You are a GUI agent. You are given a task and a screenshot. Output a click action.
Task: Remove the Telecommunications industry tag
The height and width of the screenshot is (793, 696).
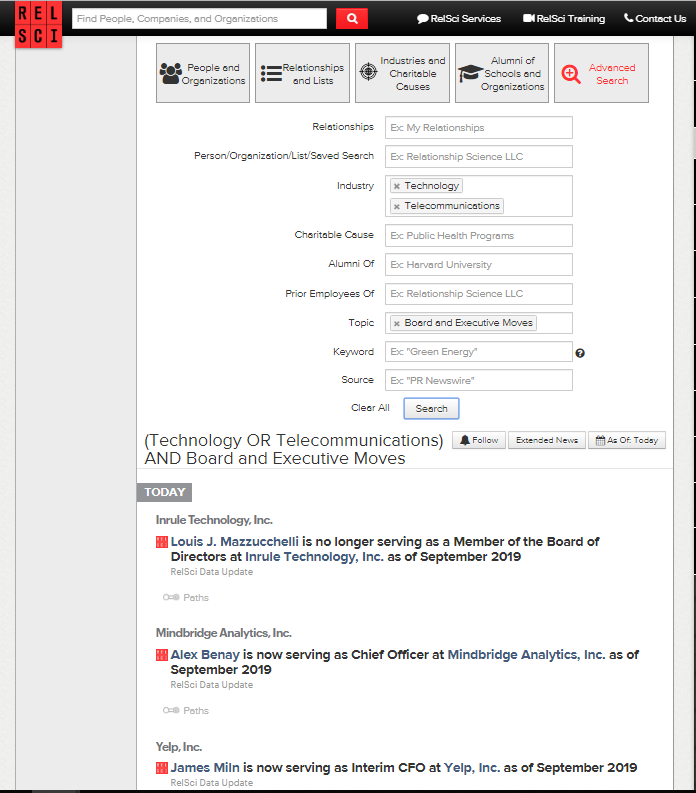[x=397, y=206]
